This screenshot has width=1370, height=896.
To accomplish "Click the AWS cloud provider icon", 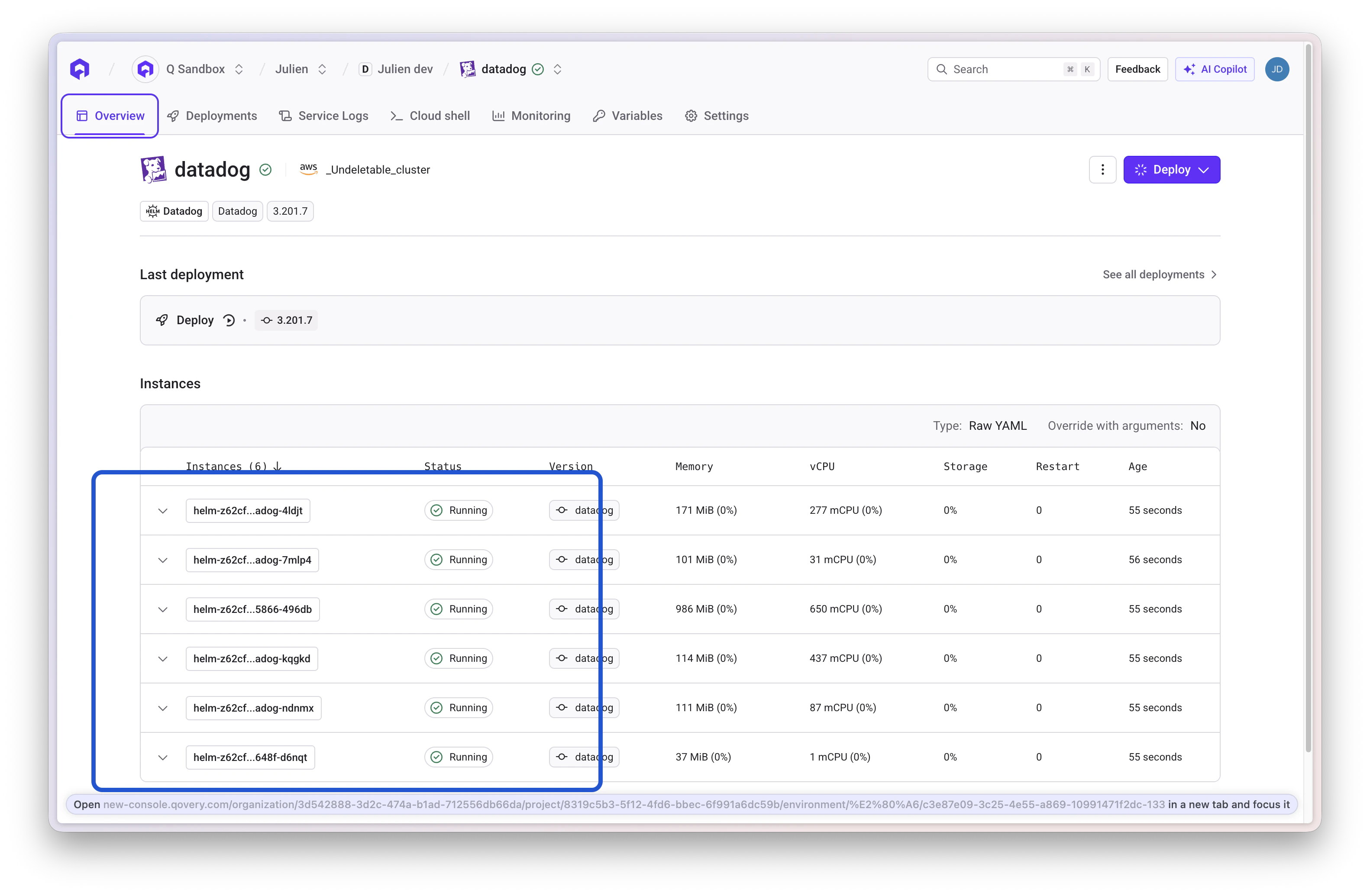I will [309, 169].
